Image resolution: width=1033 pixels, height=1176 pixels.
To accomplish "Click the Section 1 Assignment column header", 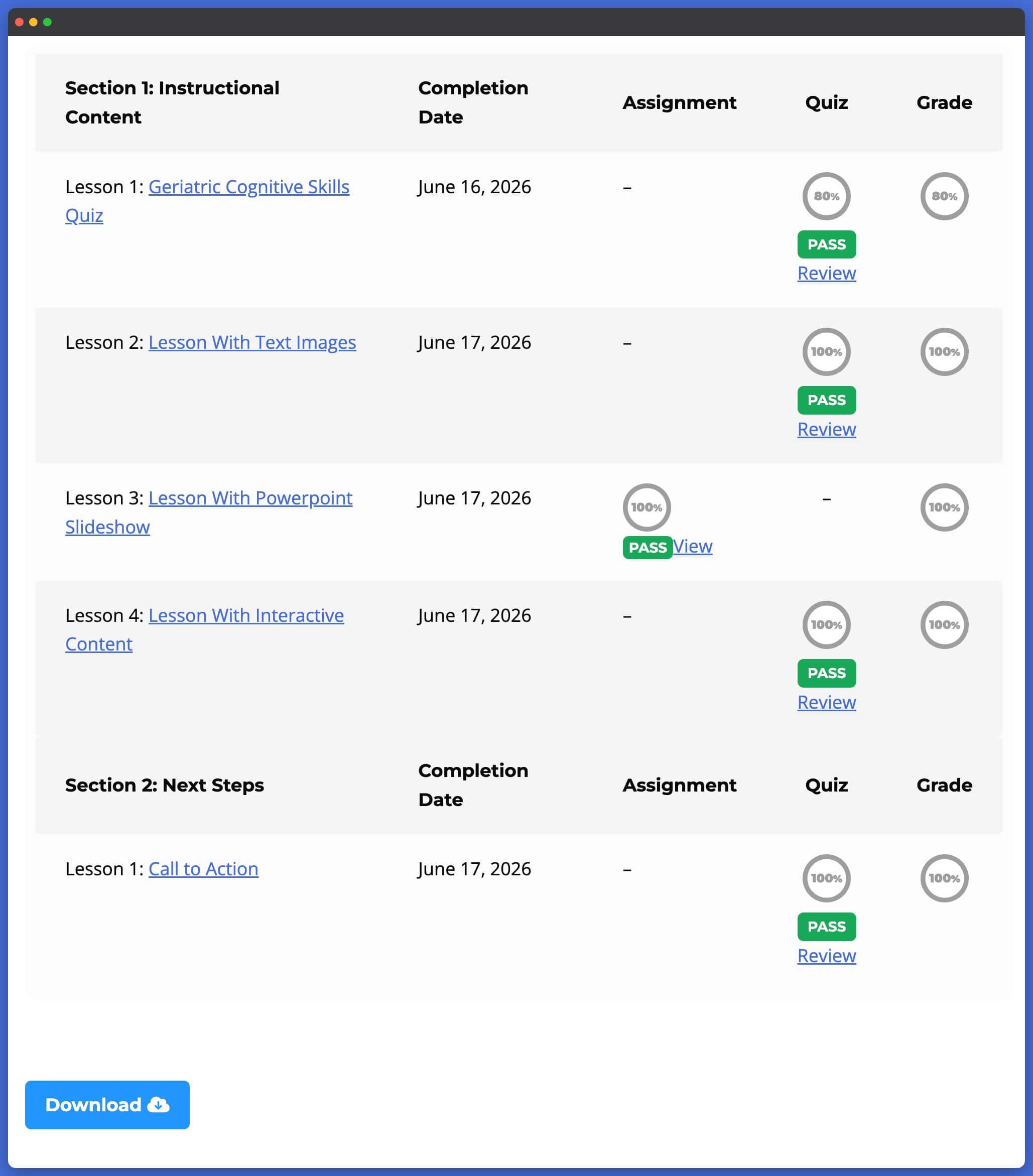I will (x=679, y=102).
